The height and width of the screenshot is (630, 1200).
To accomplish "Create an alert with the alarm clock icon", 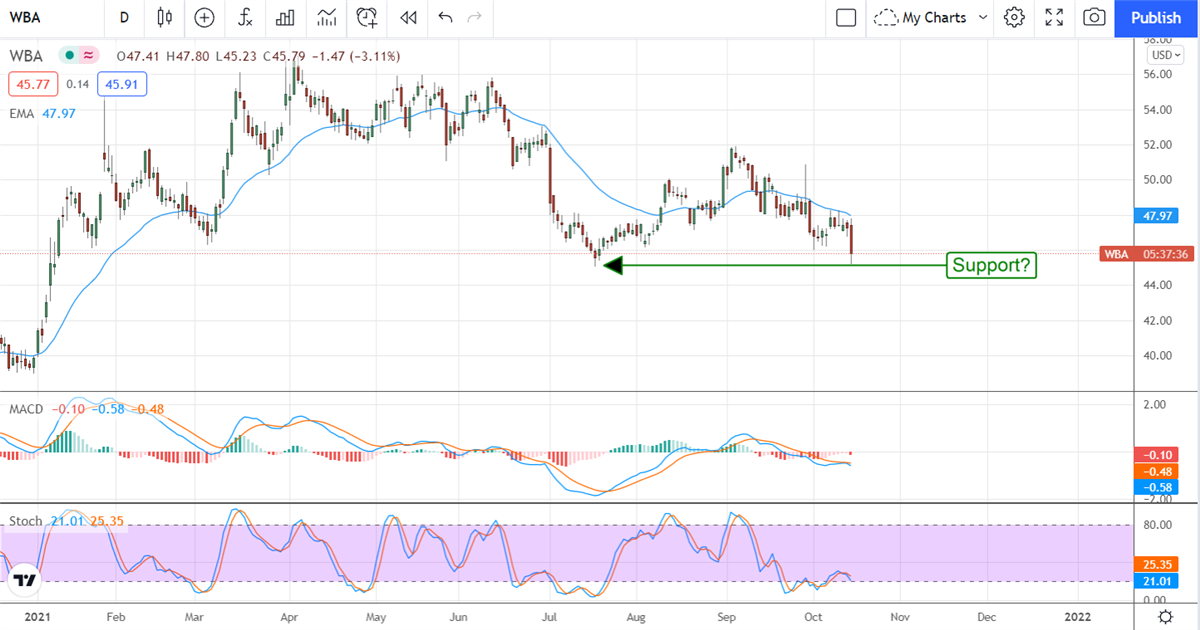I will click(367, 17).
